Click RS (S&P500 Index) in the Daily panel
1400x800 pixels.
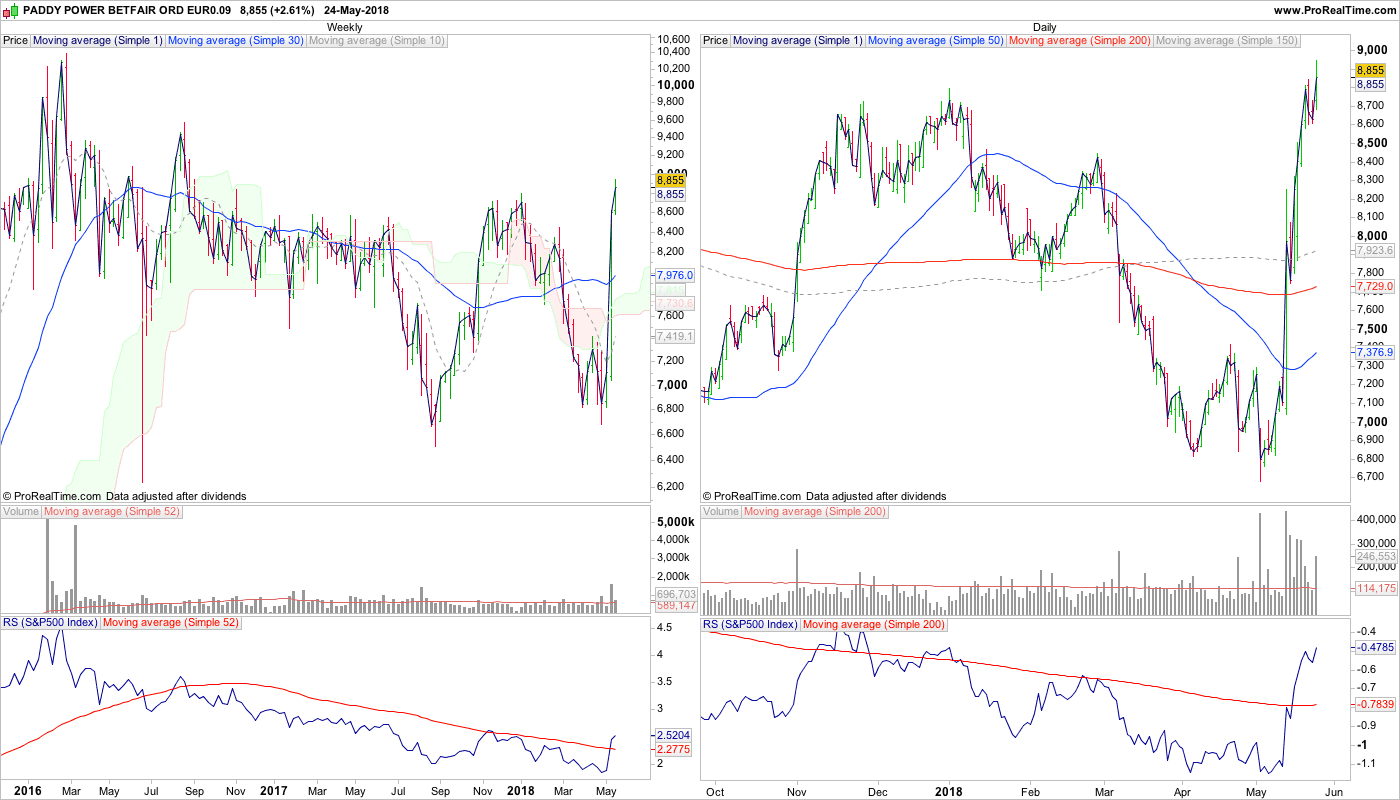pyautogui.click(x=750, y=624)
